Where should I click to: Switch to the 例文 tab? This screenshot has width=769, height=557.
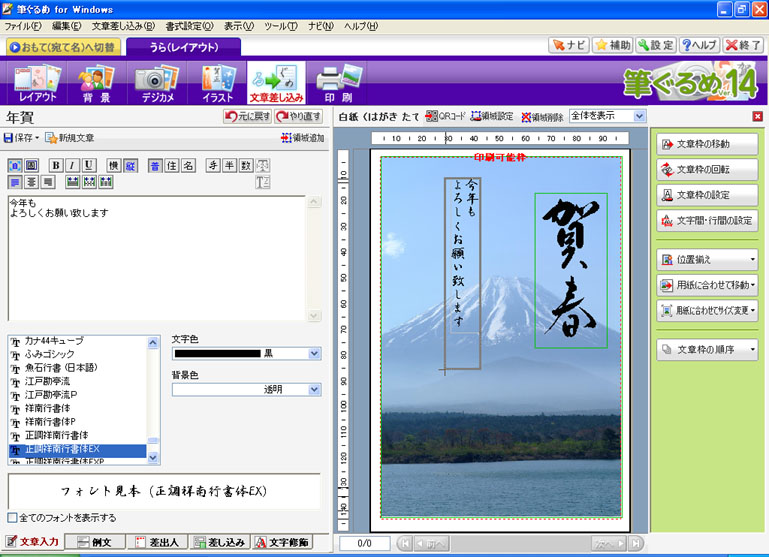96,542
